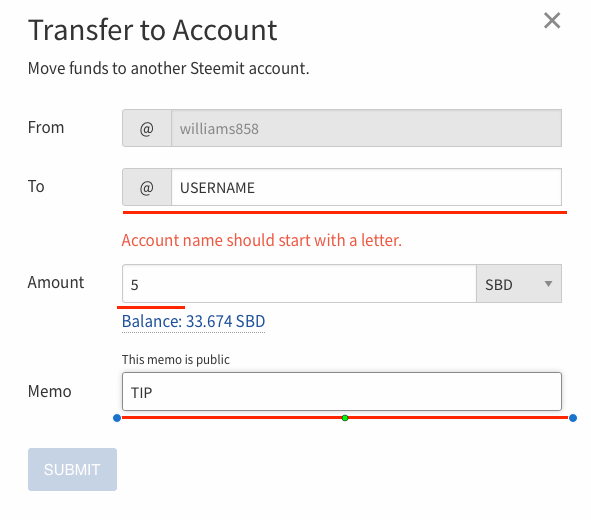Select the left blue annotation handle

click(117, 418)
